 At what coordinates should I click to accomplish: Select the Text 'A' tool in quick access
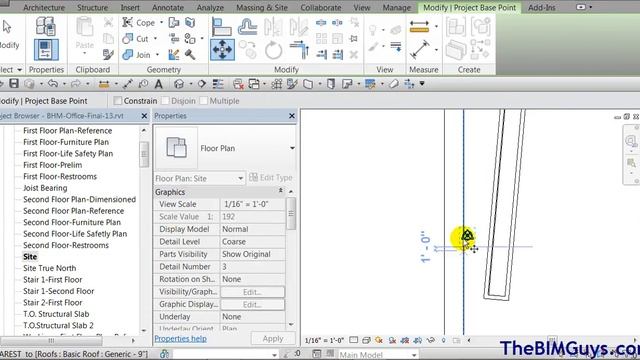[159, 84]
